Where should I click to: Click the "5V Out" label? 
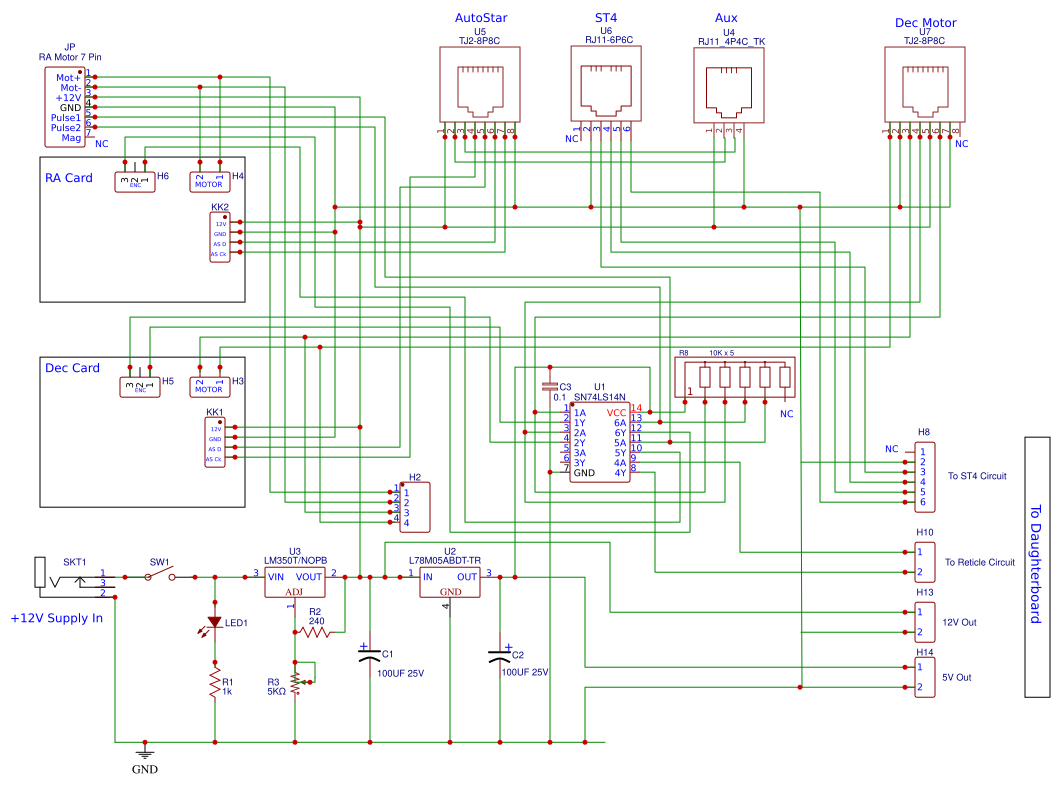957,677
